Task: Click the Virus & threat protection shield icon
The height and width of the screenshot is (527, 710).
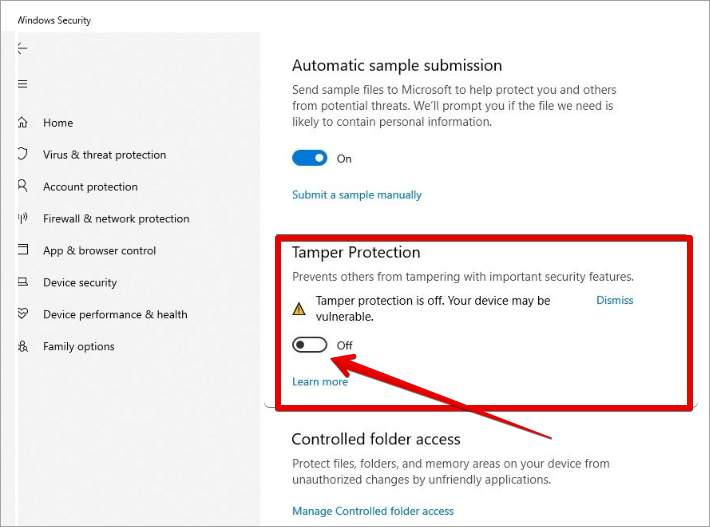Action: [x=22, y=155]
